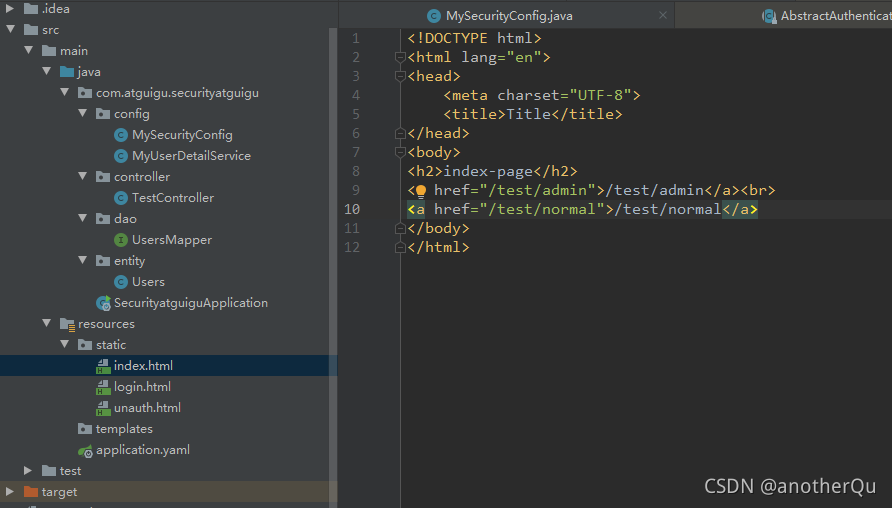Viewport: 892px width, 508px height.
Task: Click the target folder icon
Action: (31, 492)
